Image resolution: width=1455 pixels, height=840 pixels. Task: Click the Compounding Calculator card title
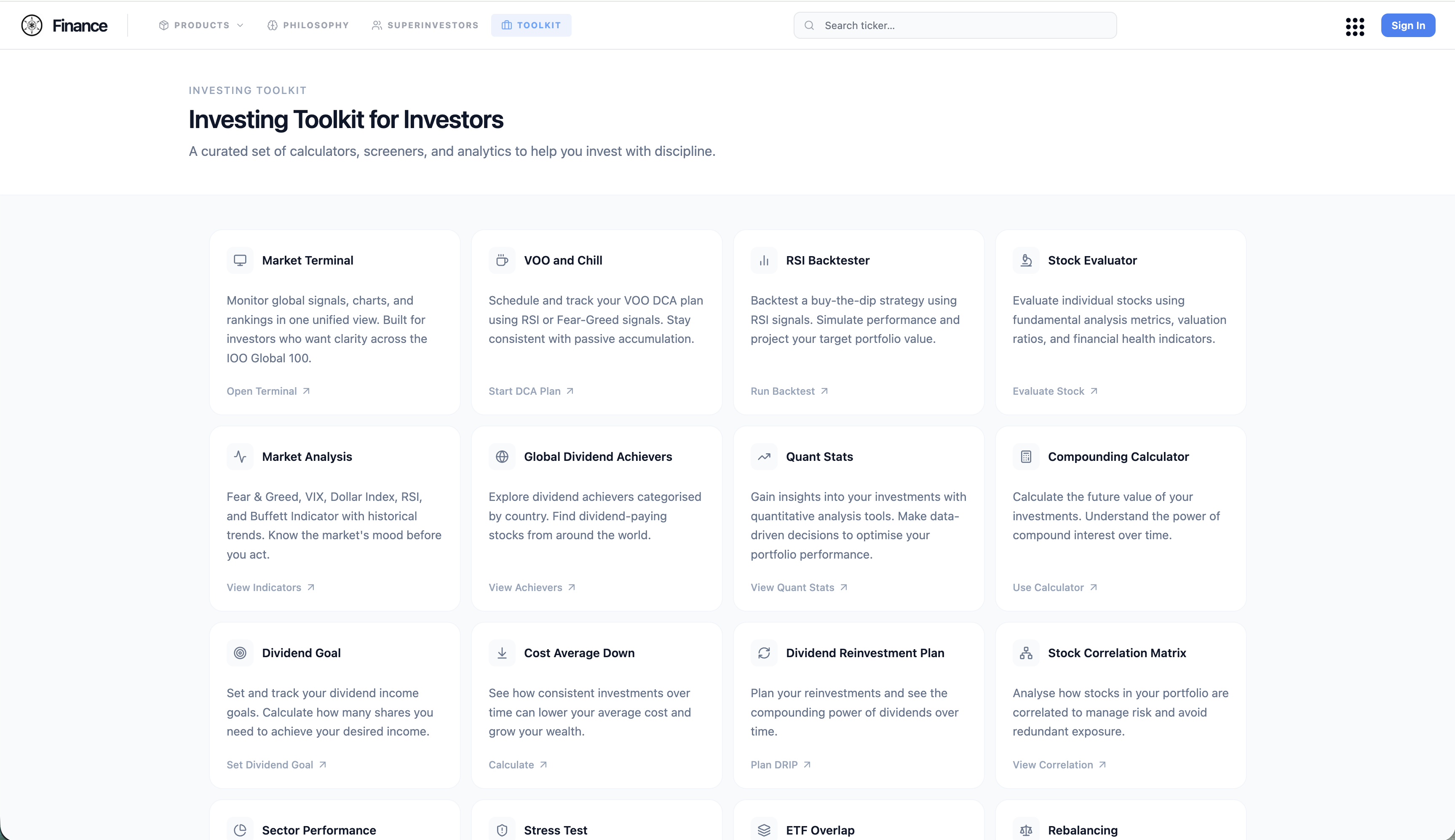coord(1118,456)
